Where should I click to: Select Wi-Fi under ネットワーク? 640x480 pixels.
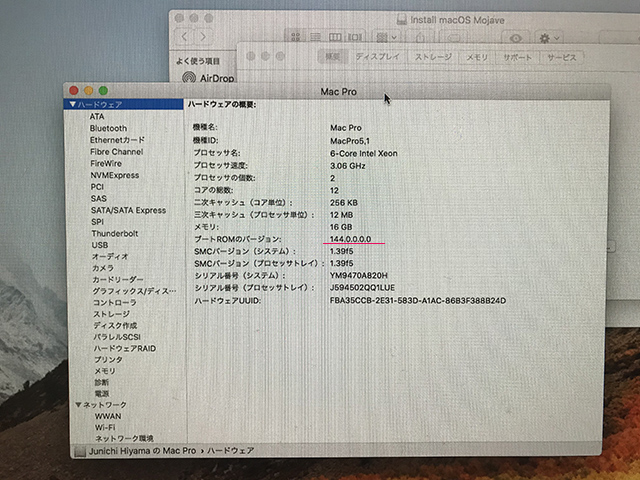[105, 427]
